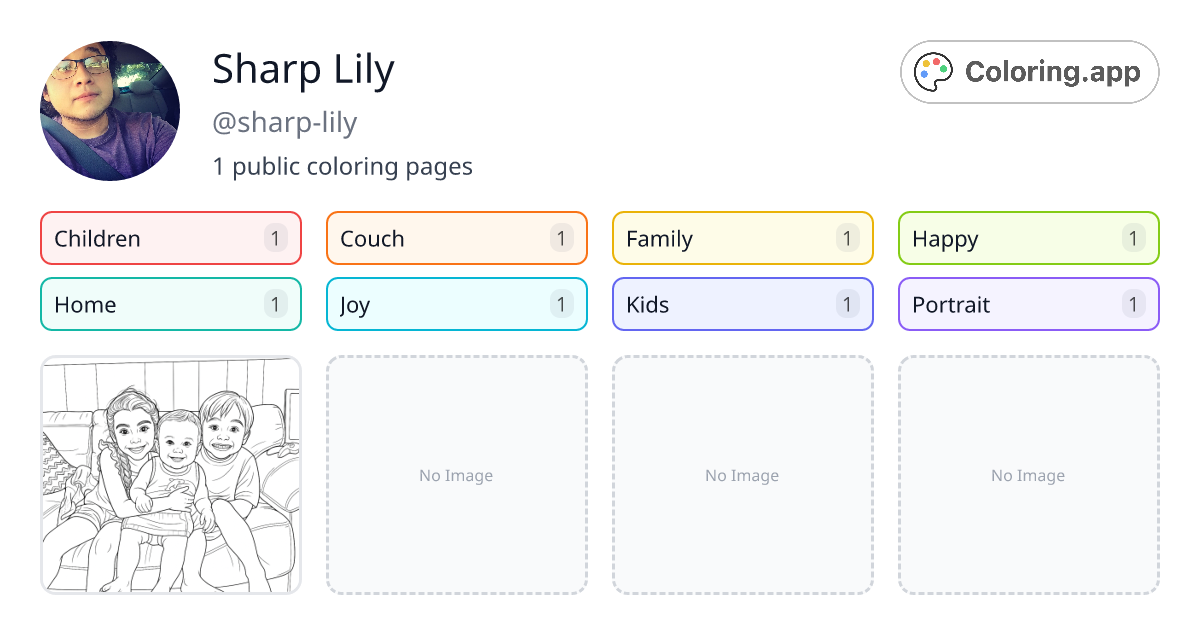
Task: Click the first No Image placeholder
Action: [x=456, y=475]
